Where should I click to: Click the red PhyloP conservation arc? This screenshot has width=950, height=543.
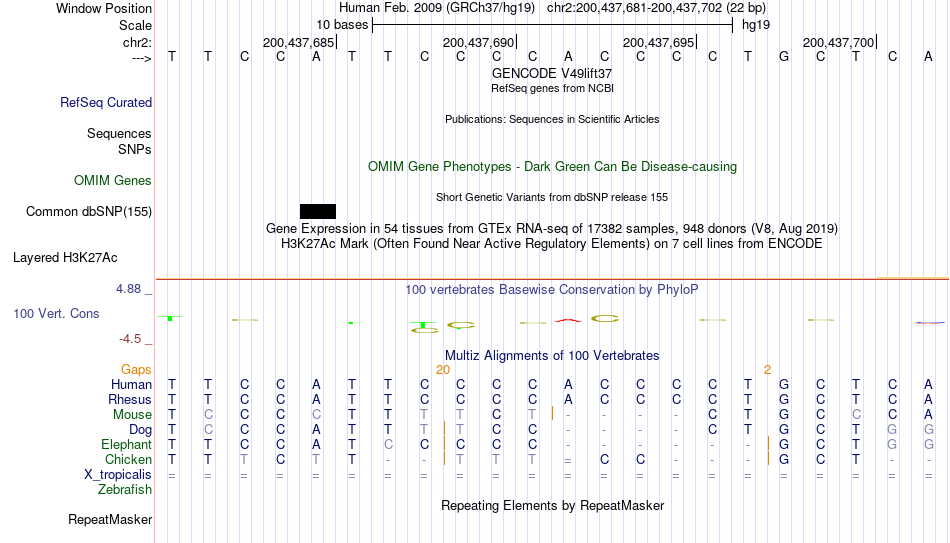pyautogui.click(x=568, y=320)
